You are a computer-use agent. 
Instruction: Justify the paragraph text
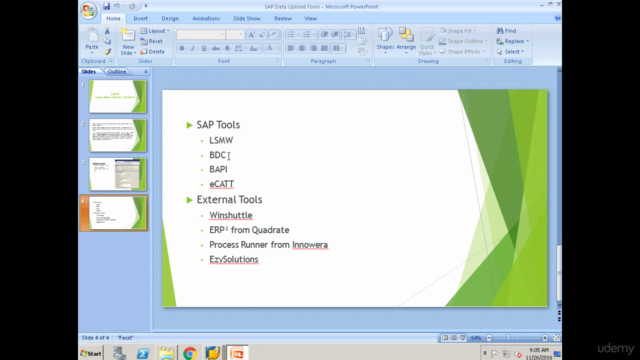coord(324,48)
